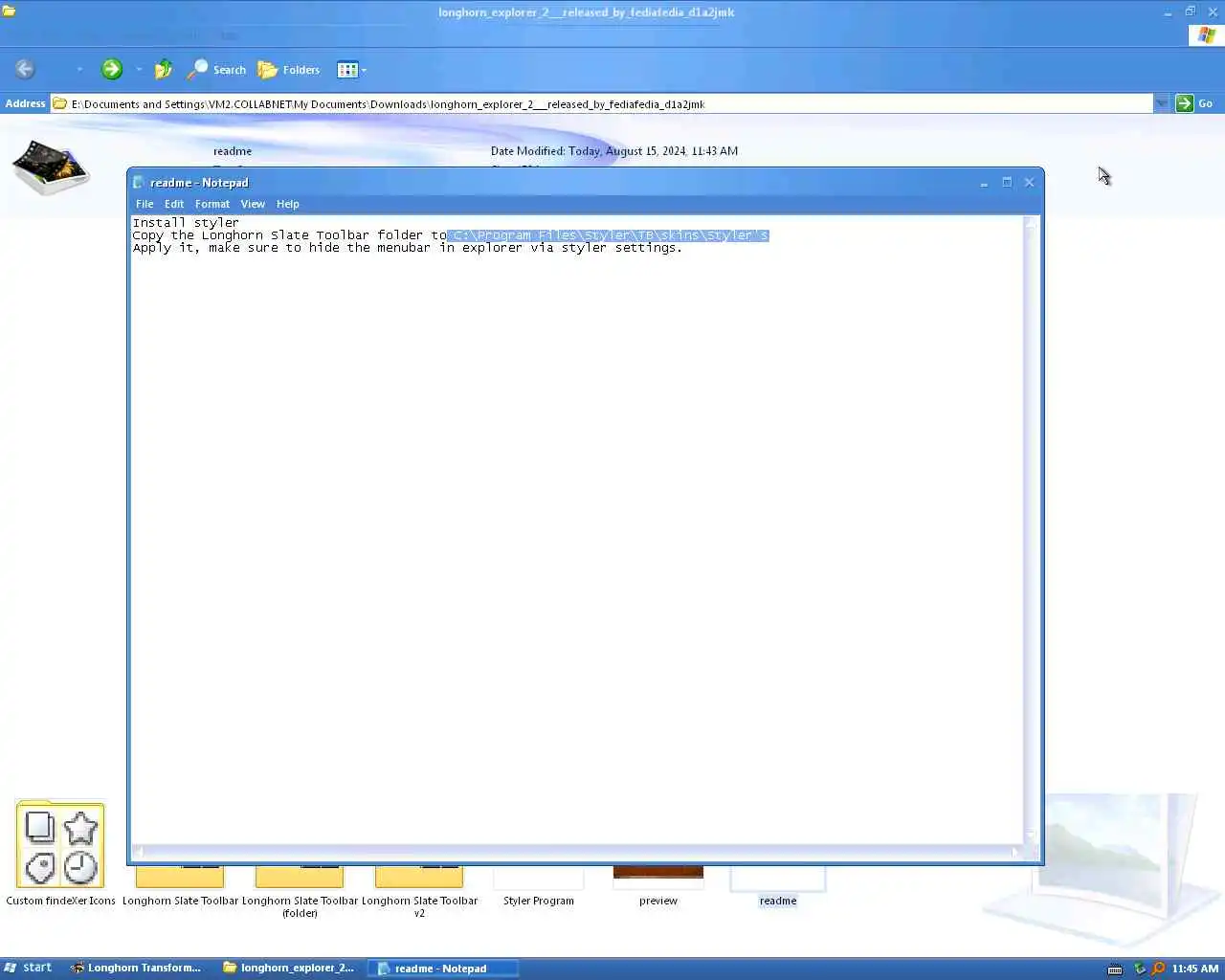1225x980 pixels.
Task: Maximize the readme Notepad window
Action: click(x=1007, y=182)
